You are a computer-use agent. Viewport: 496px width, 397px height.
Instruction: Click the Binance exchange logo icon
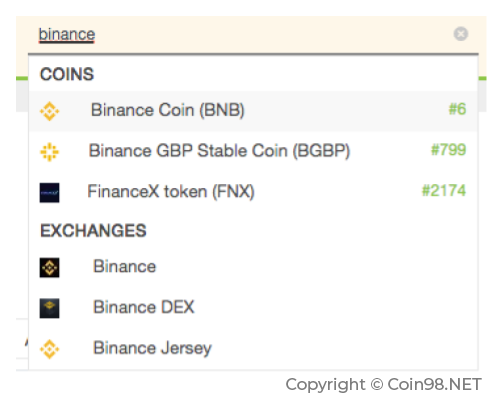[50, 267]
